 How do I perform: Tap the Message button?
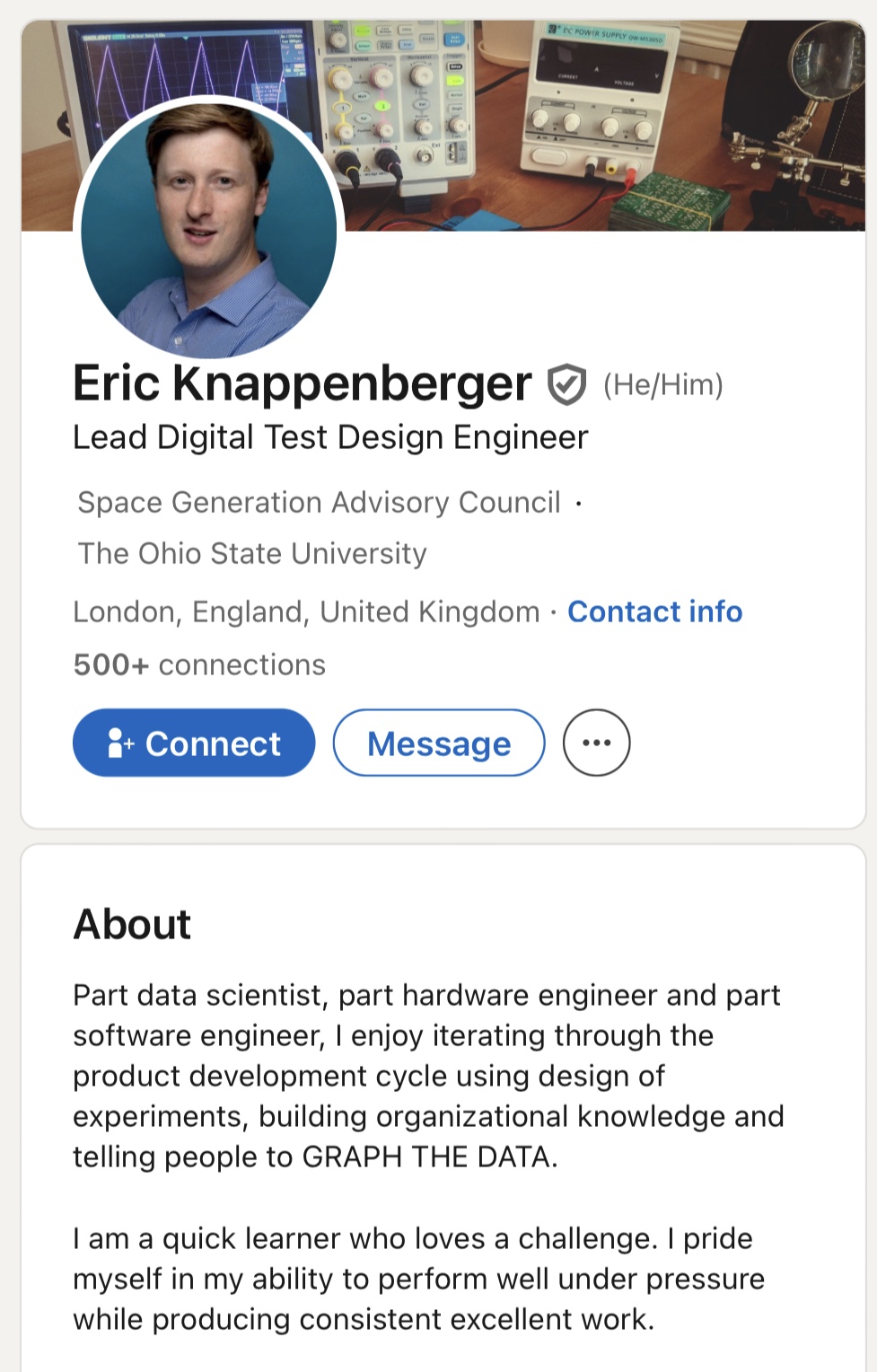439,743
